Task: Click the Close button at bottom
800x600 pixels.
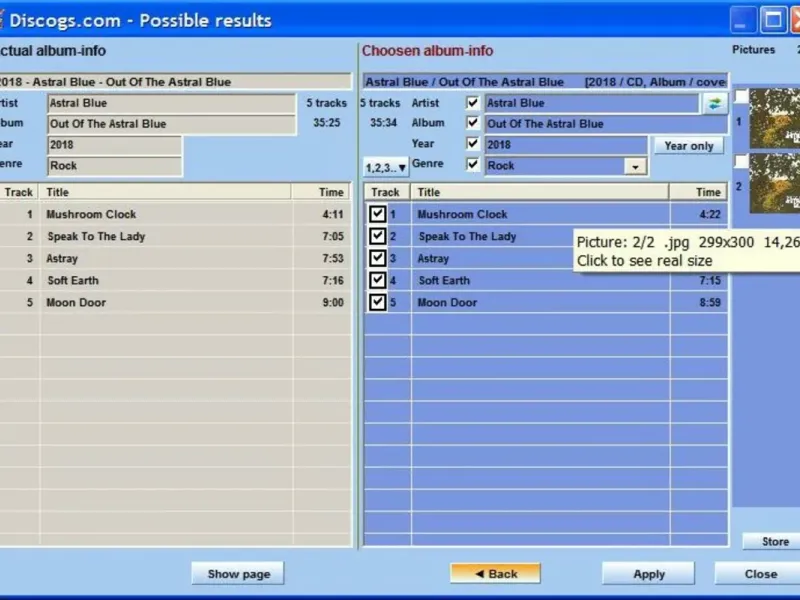Action: [x=760, y=574]
